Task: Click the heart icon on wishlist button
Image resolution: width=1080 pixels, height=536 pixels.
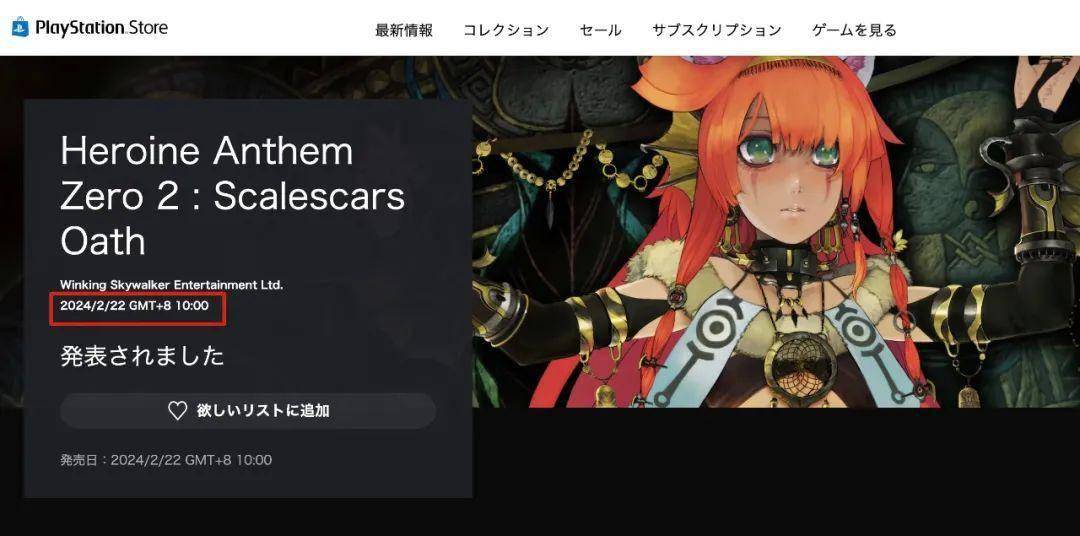Action: tap(178, 411)
